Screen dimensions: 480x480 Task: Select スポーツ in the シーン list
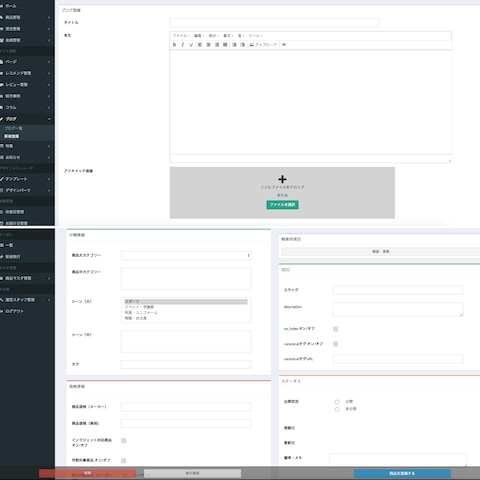[x=186, y=301]
